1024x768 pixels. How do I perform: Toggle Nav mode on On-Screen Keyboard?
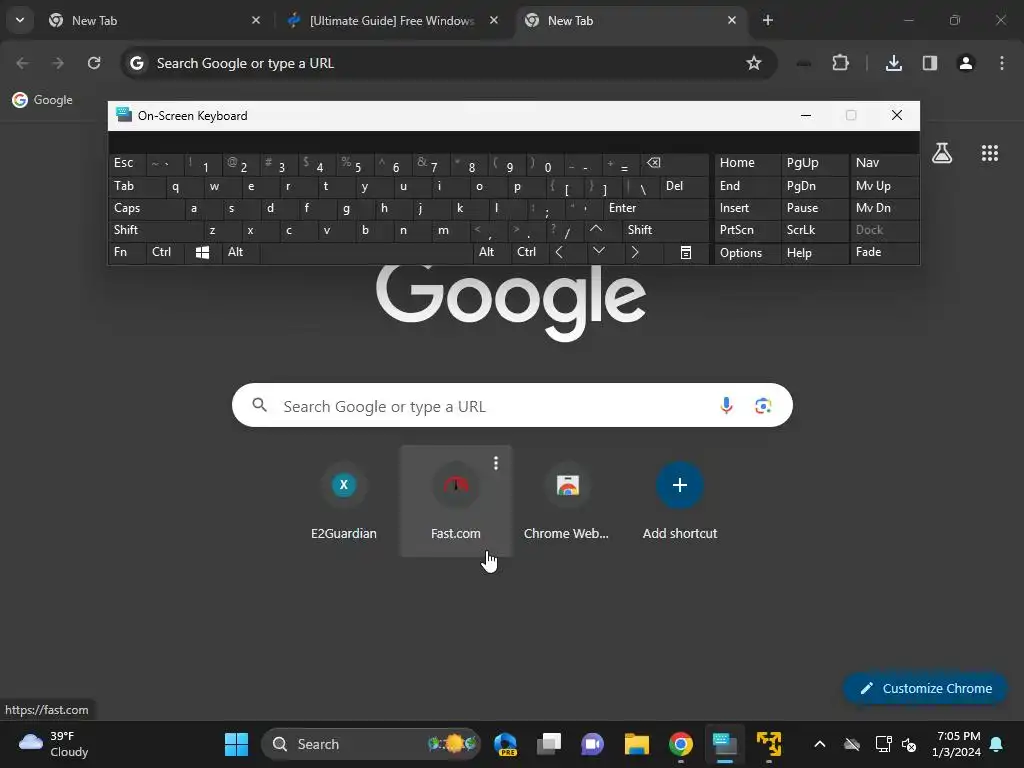[x=884, y=163]
